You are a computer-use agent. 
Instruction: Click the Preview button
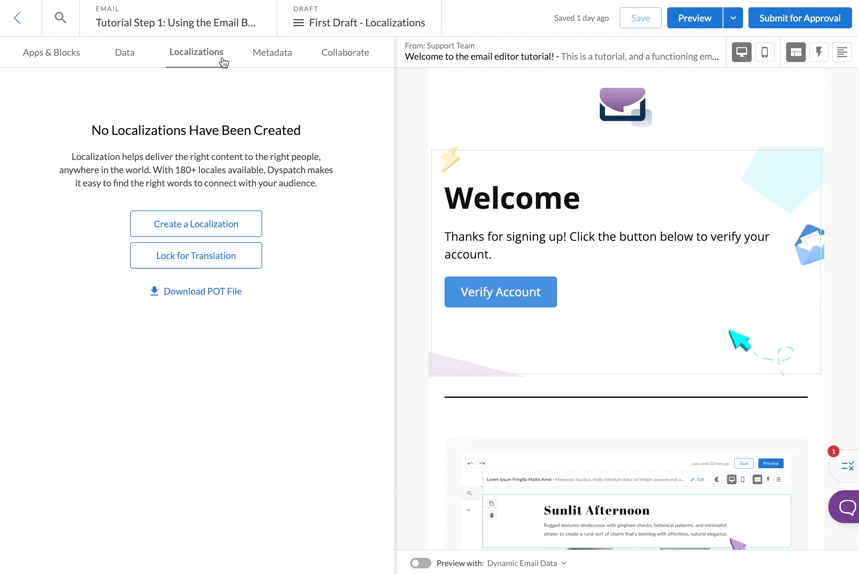[x=695, y=18]
